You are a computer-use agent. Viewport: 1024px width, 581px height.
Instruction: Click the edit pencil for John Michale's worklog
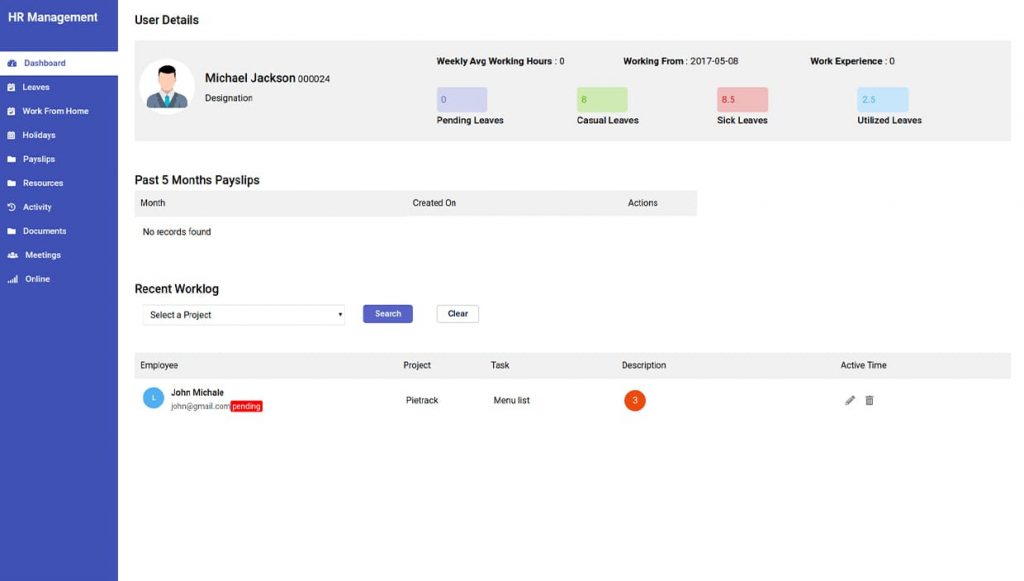tap(849, 400)
